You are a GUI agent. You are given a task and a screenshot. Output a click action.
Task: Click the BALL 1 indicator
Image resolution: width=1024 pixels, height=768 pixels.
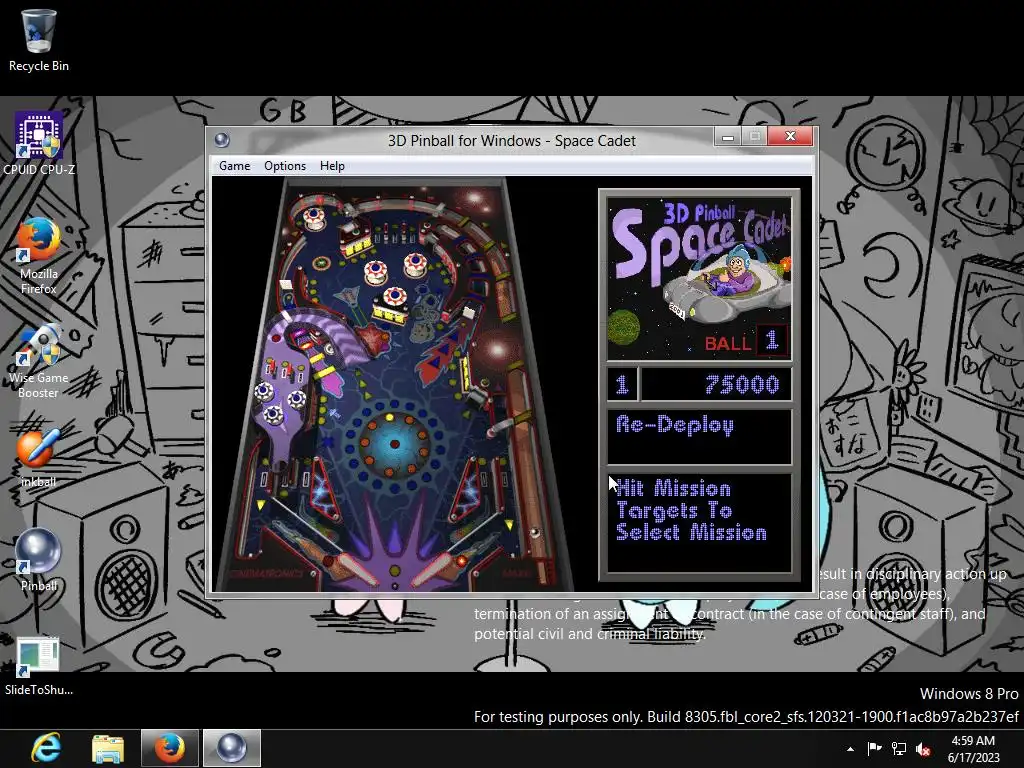point(746,342)
